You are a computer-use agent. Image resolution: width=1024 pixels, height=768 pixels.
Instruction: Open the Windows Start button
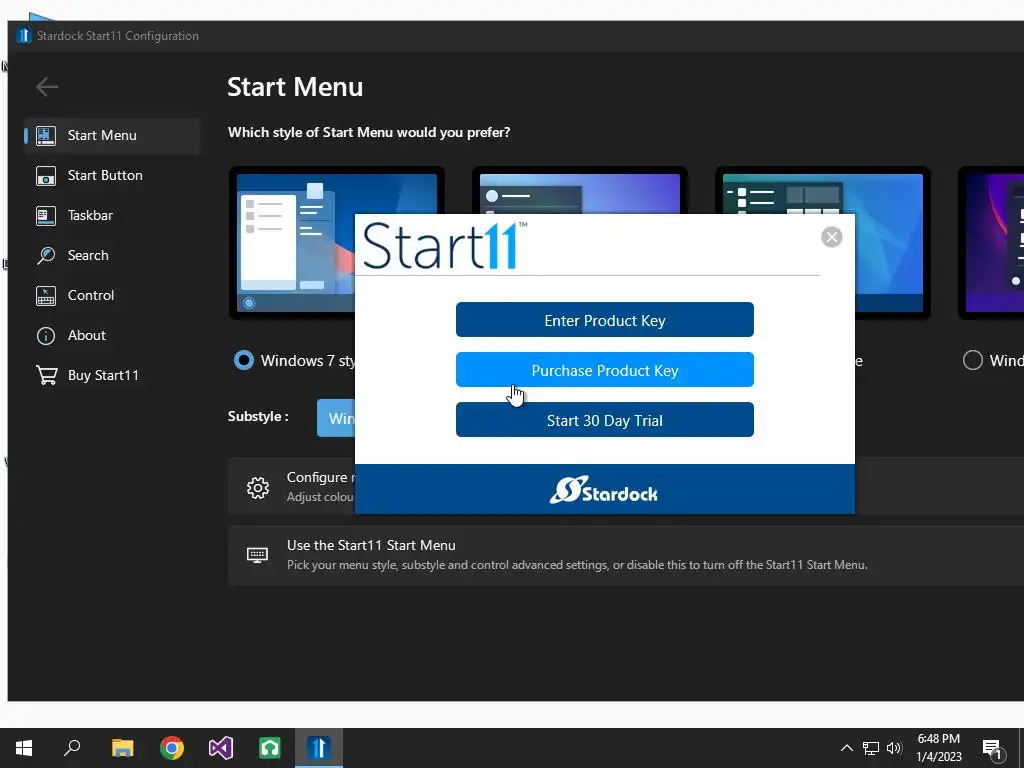[24, 748]
